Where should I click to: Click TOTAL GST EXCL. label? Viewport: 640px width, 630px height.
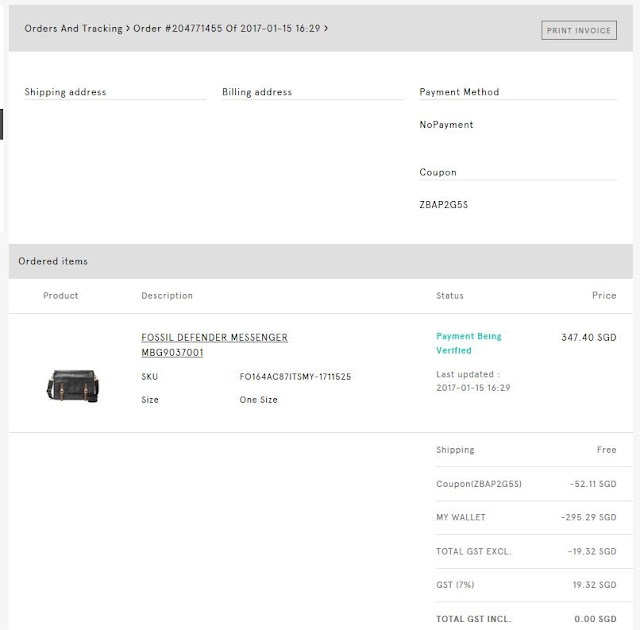pos(473,552)
